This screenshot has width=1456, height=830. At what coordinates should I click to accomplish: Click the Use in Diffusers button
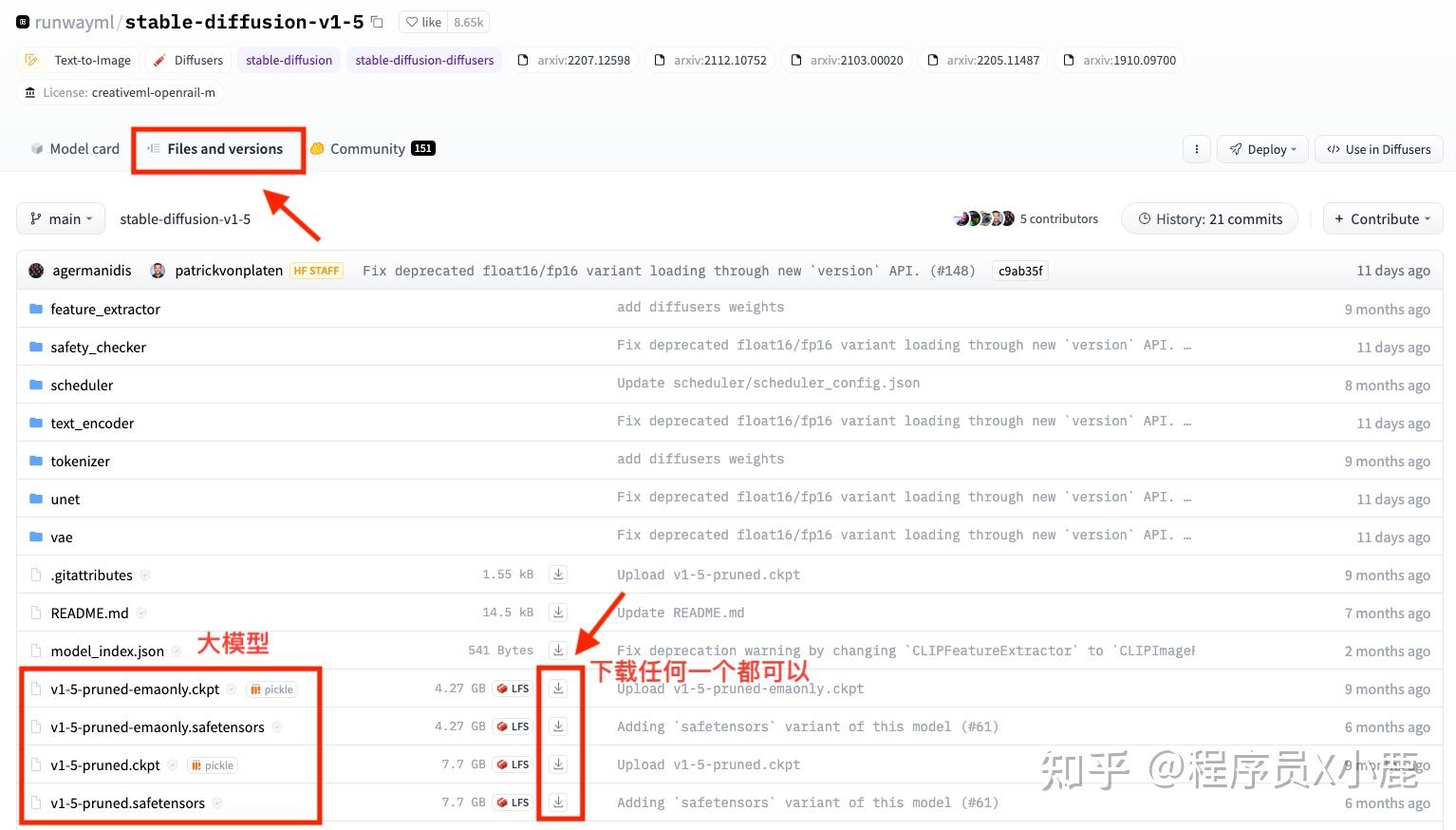tap(1378, 148)
